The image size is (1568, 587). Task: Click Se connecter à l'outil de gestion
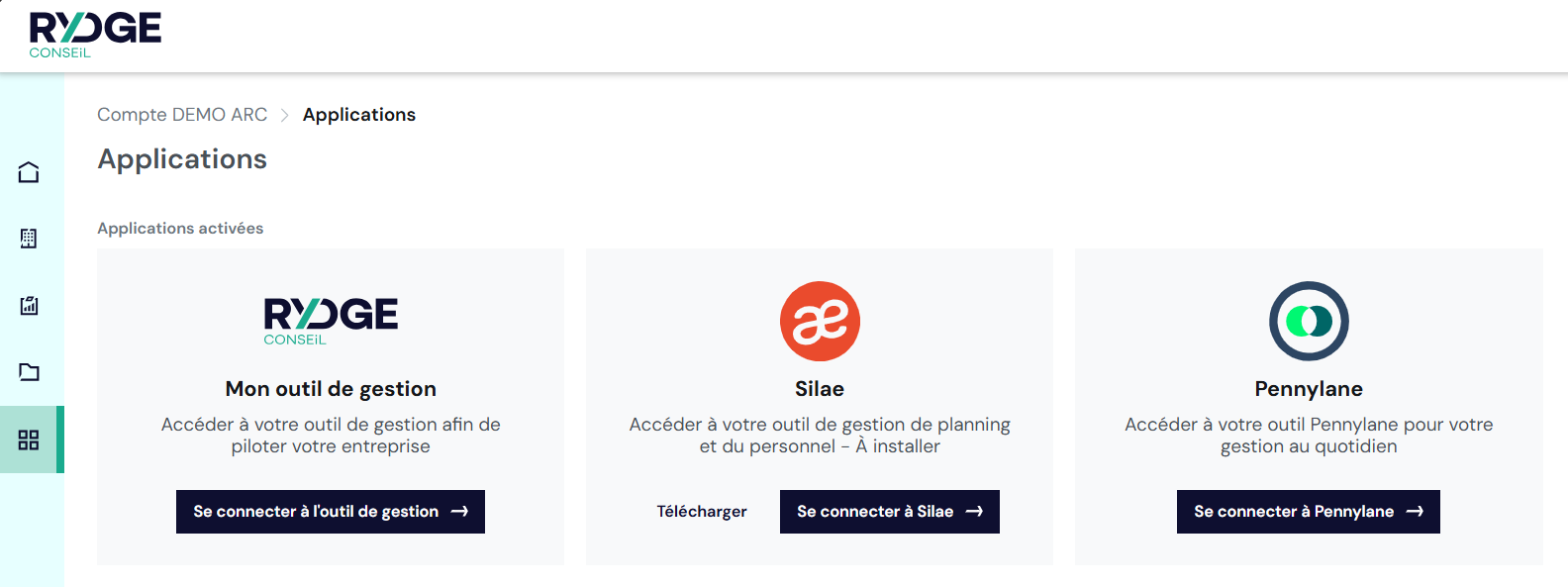331,512
